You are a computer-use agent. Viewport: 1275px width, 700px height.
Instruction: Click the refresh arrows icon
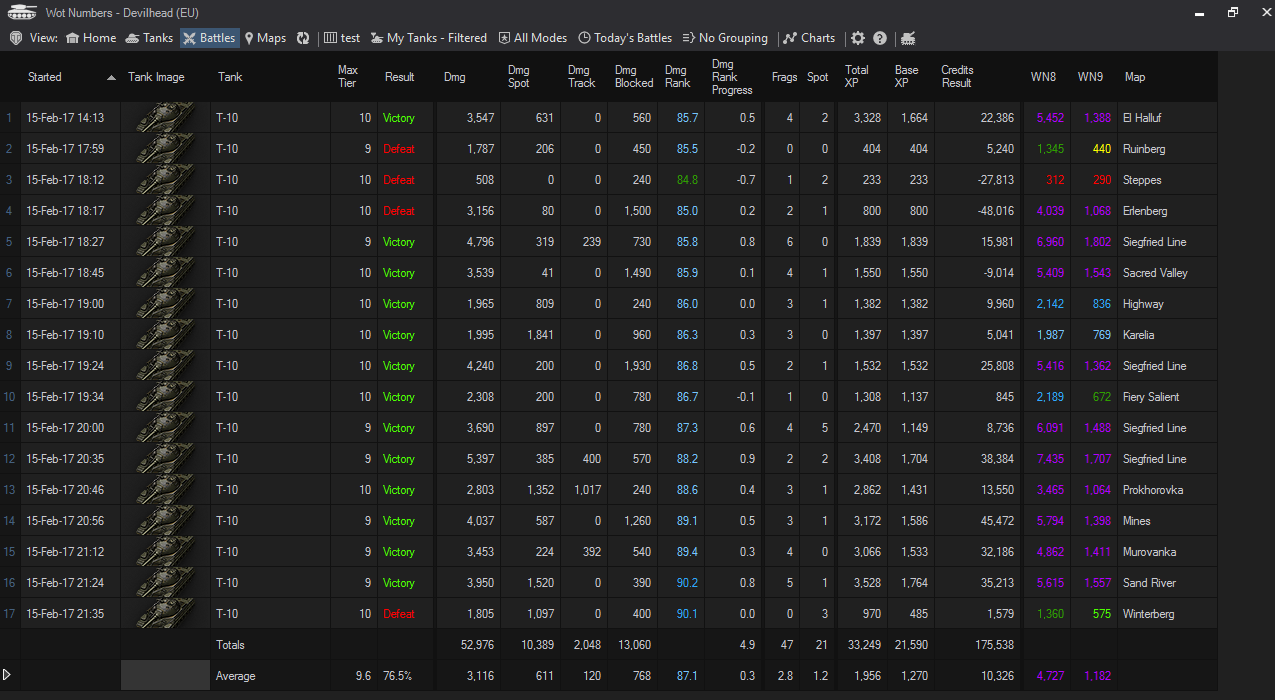[303, 38]
